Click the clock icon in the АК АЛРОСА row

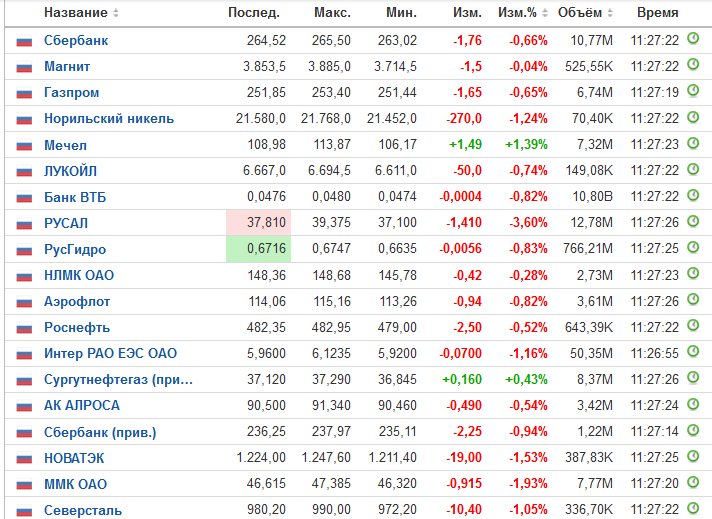click(x=693, y=403)
